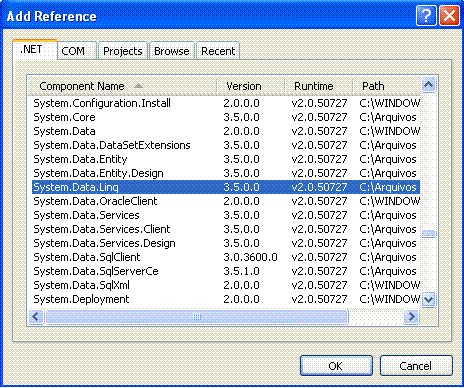Confirm with the OK button

pos(336,366)
